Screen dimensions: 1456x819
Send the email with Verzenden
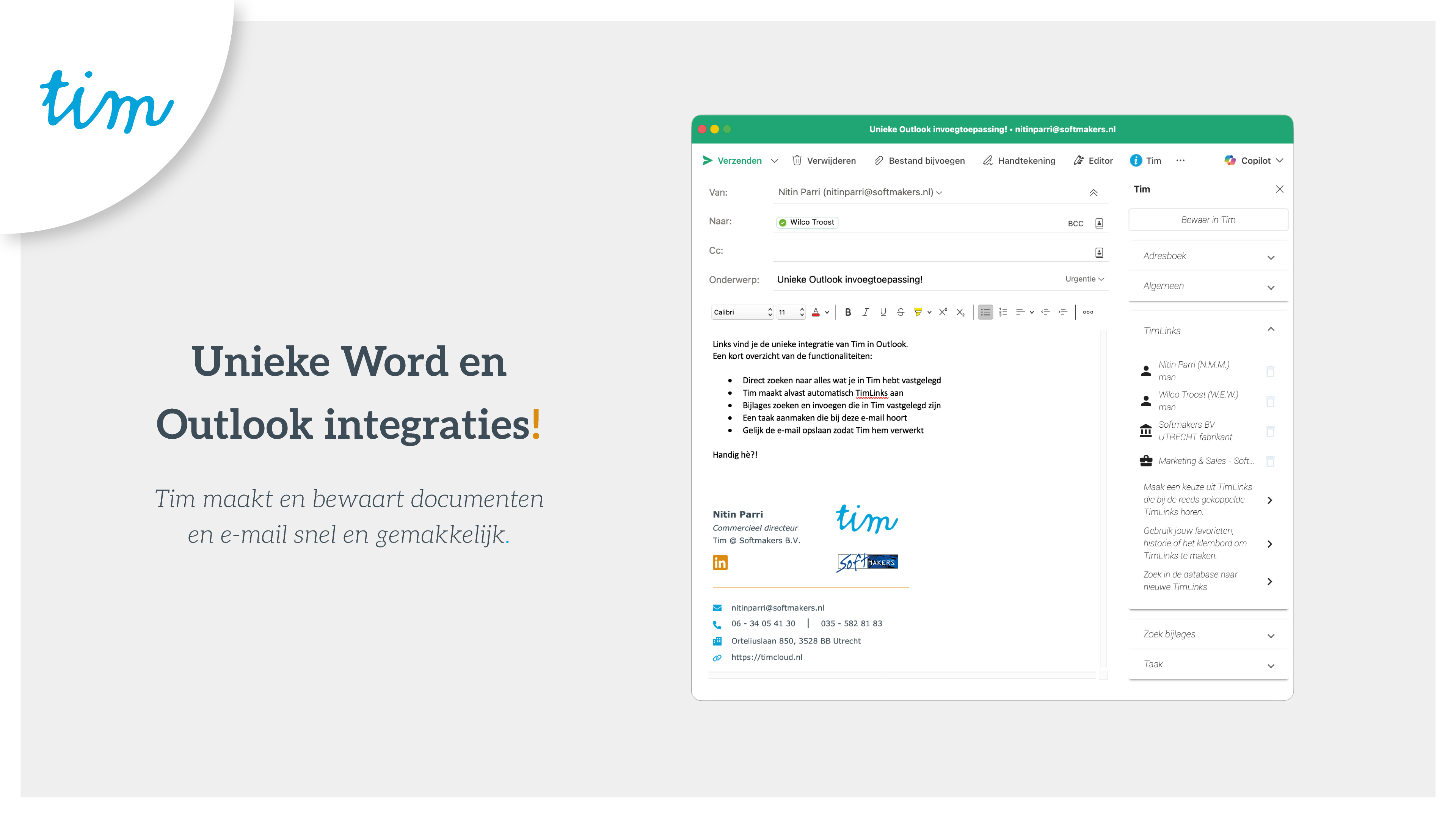pos(731,160)
